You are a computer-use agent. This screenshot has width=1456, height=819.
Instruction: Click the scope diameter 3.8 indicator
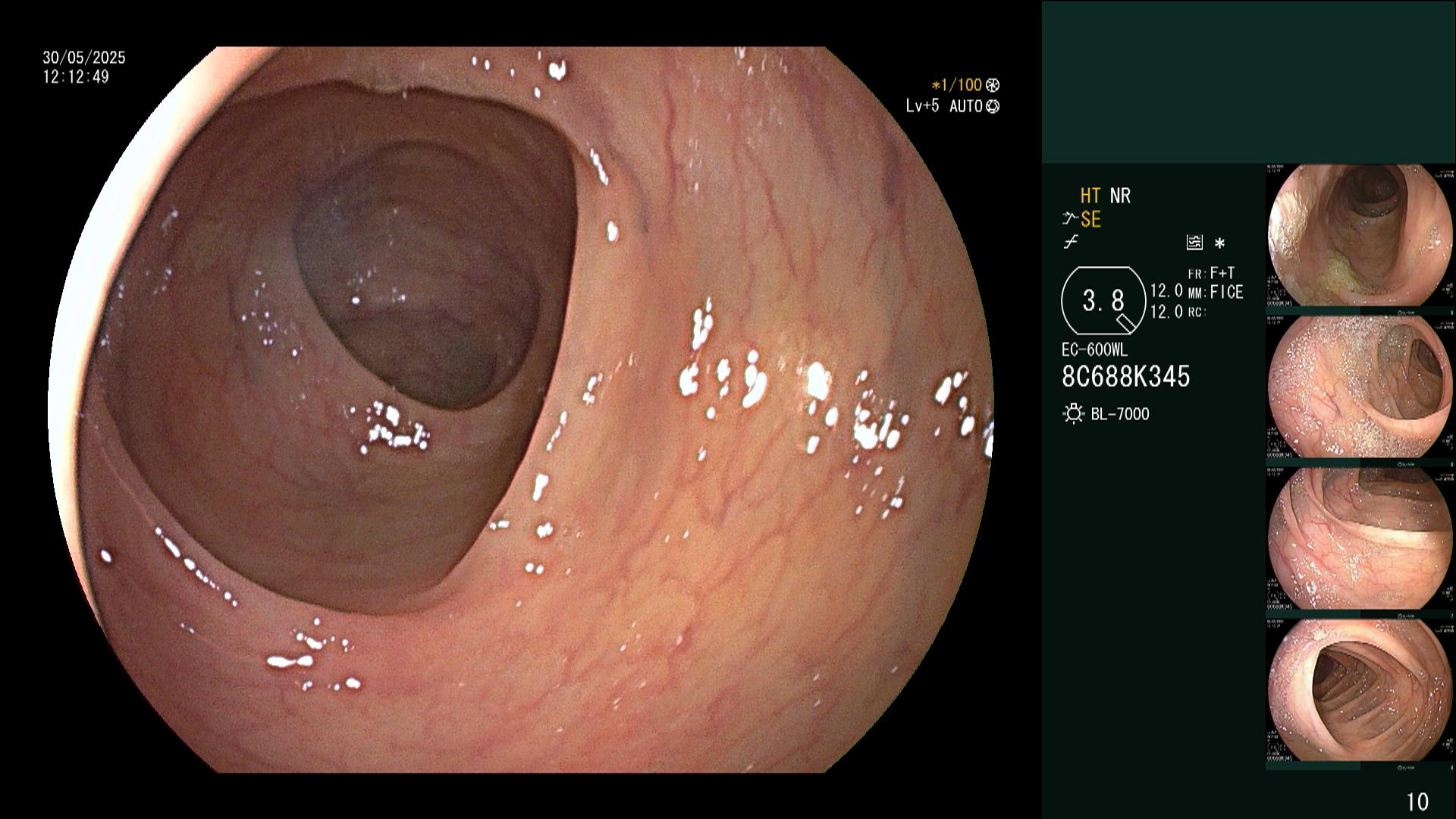click(1103, 301)
